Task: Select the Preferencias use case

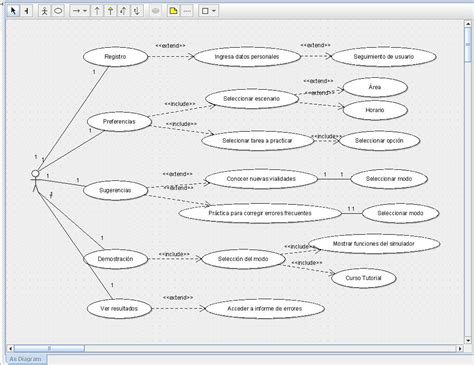Action: pyautogui.click(x=119, y=122)
